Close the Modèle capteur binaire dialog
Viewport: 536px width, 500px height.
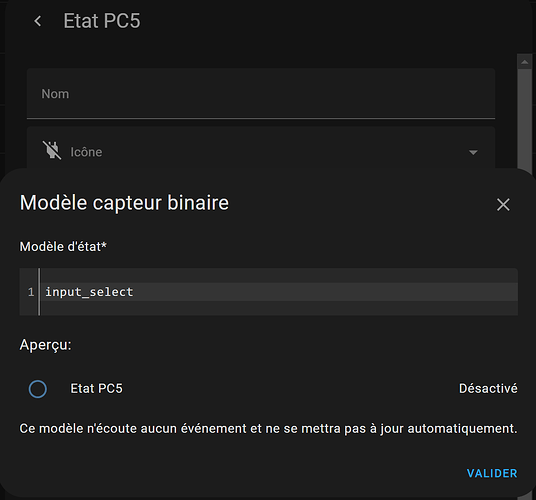[503, 205]
